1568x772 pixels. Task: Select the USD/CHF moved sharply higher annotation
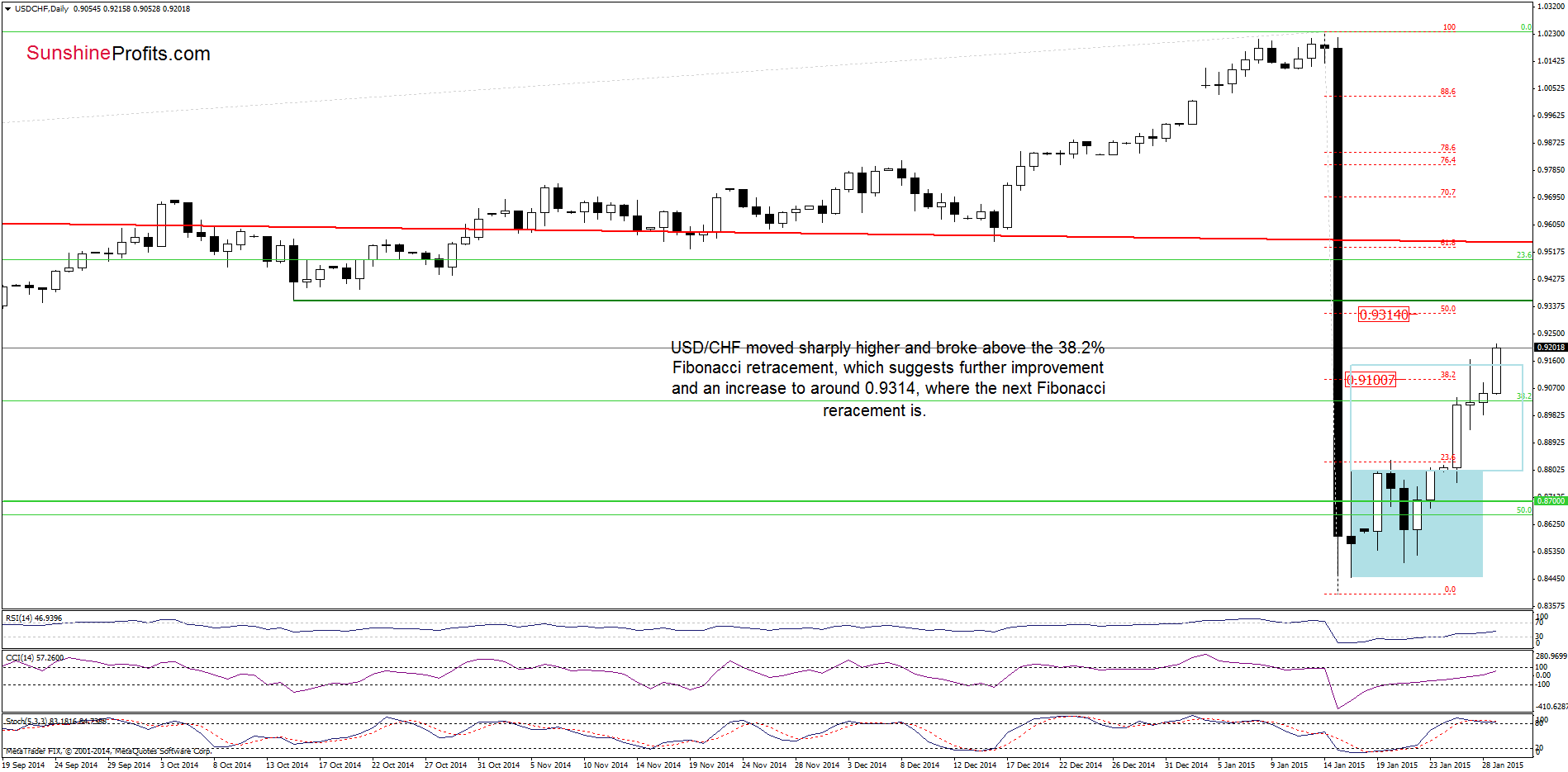(888, 379)
